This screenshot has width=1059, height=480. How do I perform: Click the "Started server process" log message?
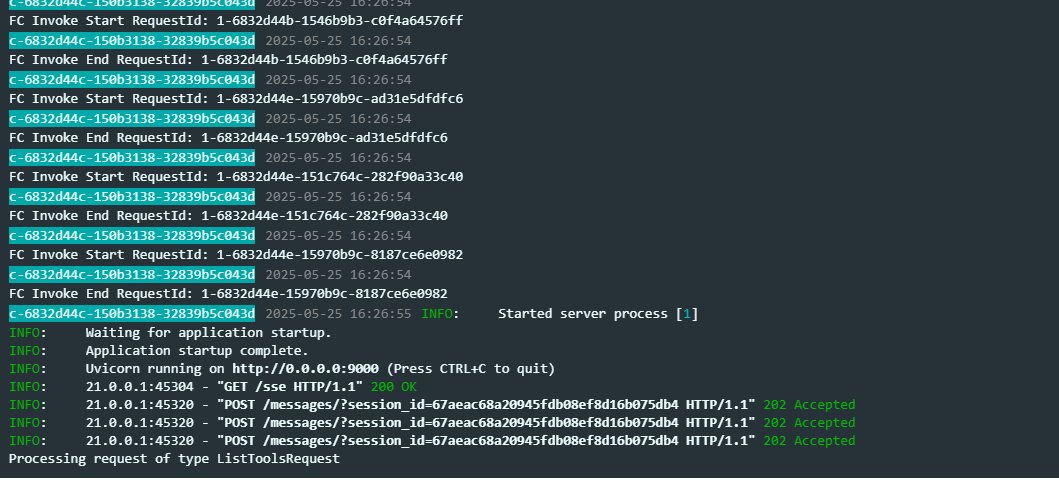[x=584, y=314]
